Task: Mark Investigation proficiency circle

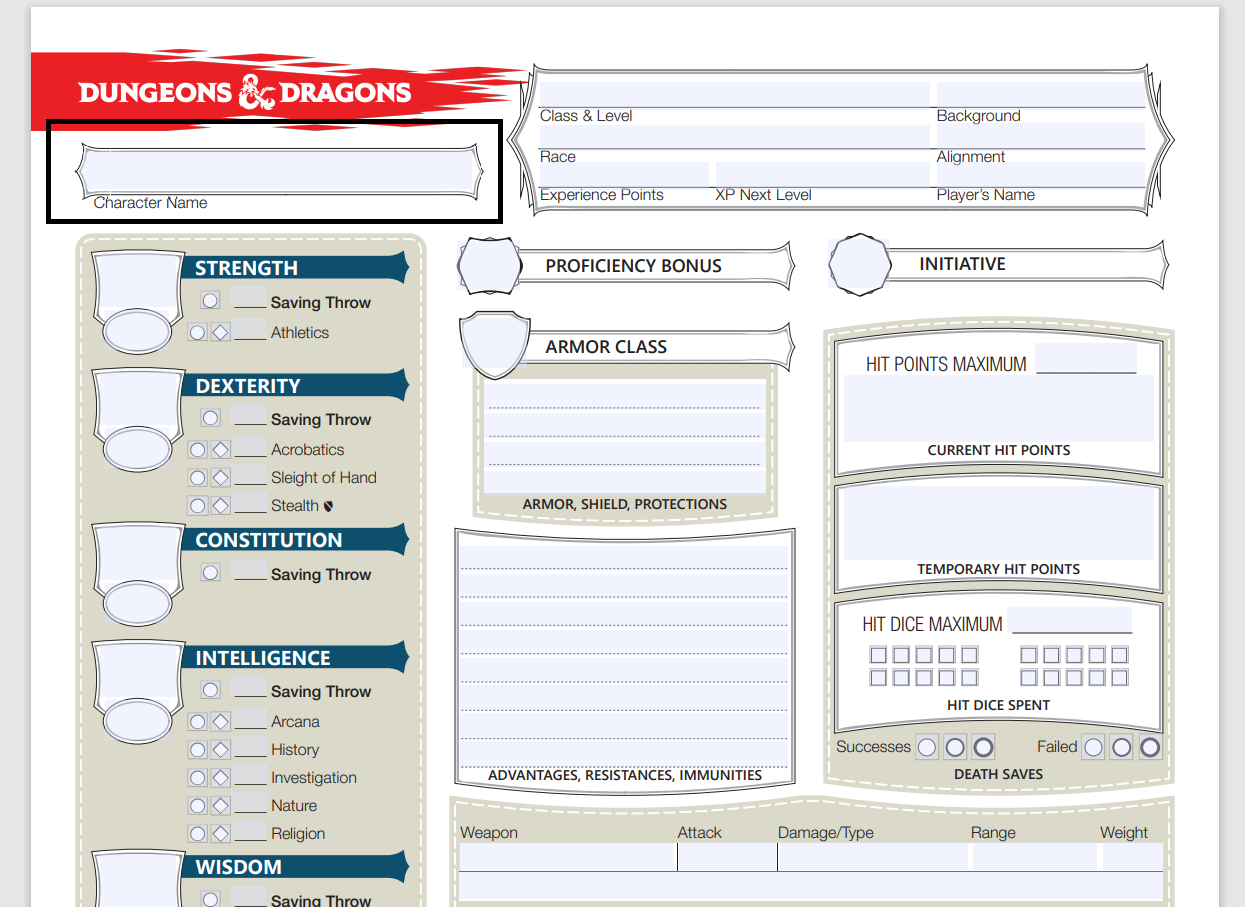Action: (x=198, y=778)
